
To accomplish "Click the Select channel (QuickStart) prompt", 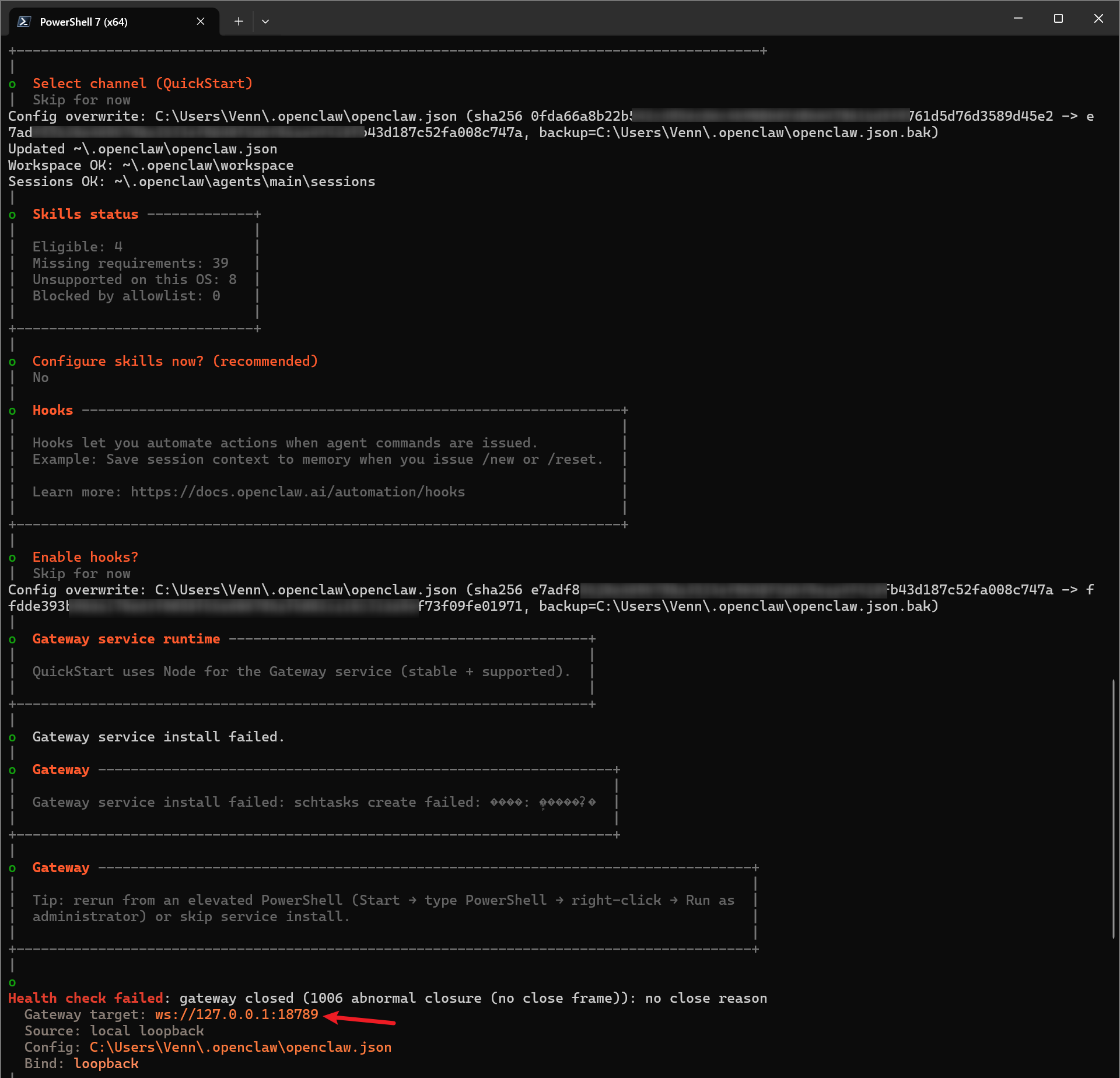I will click(142, 83).
